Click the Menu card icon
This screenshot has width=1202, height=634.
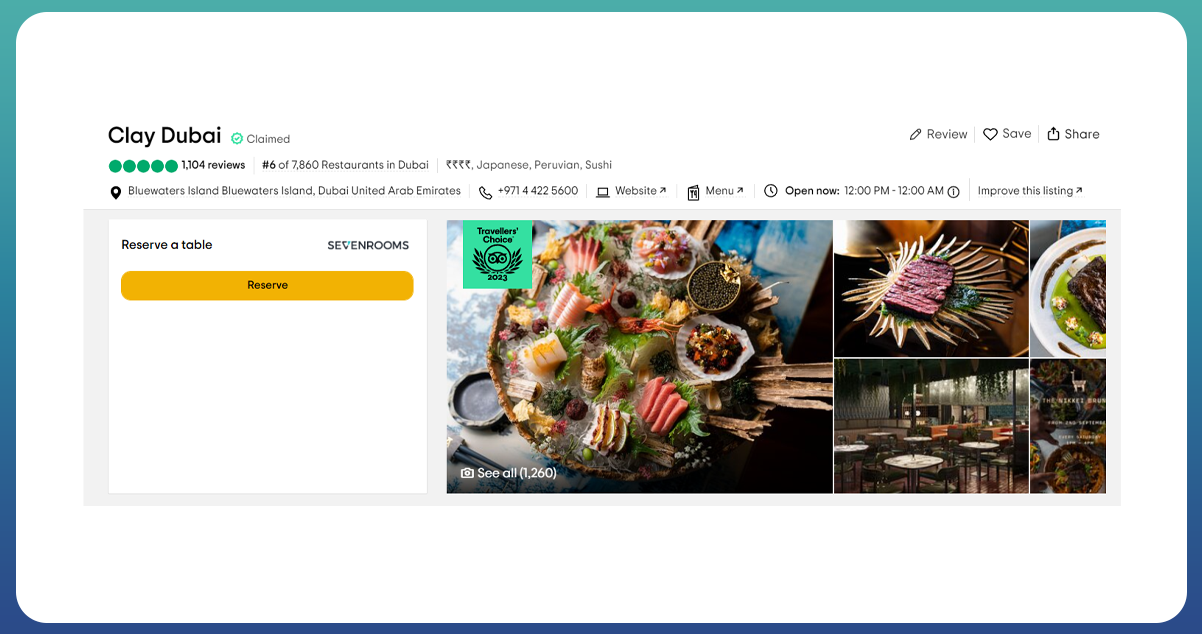coord(693,192)
